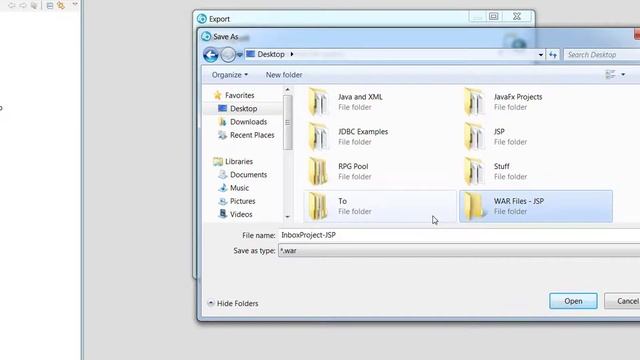Image resolution: width=640 pixels, height=360 pixels.
Task: Click the navigation pane scroll down arrow
Action: click(287, 217)
